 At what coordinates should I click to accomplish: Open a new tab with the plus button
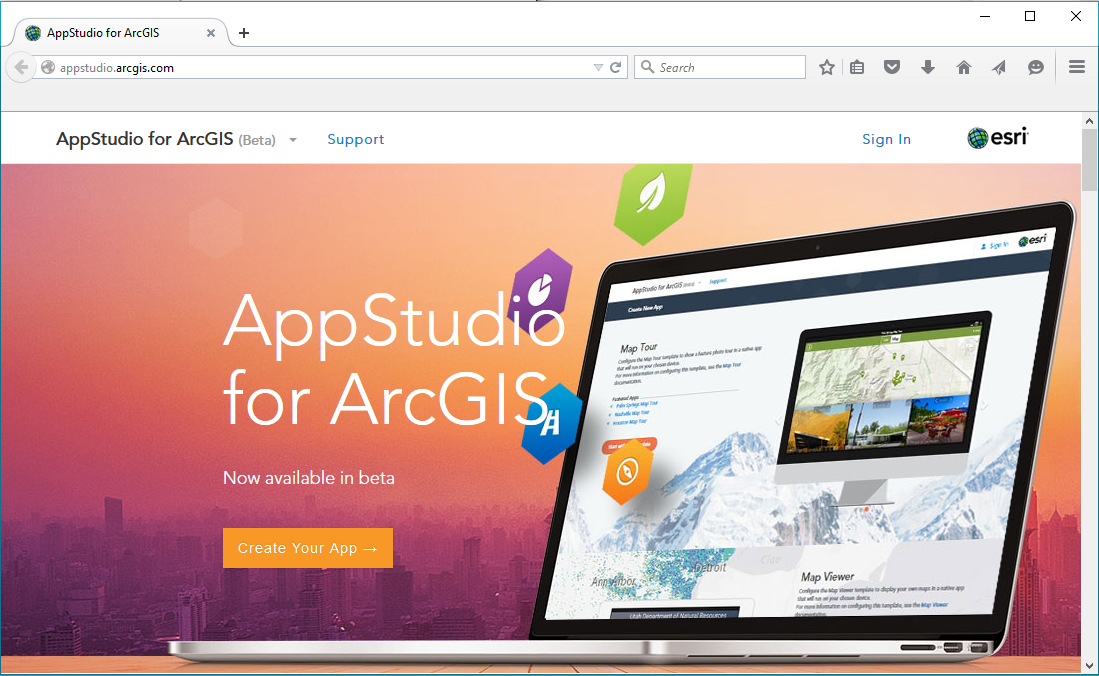click(x=244, y=33)
